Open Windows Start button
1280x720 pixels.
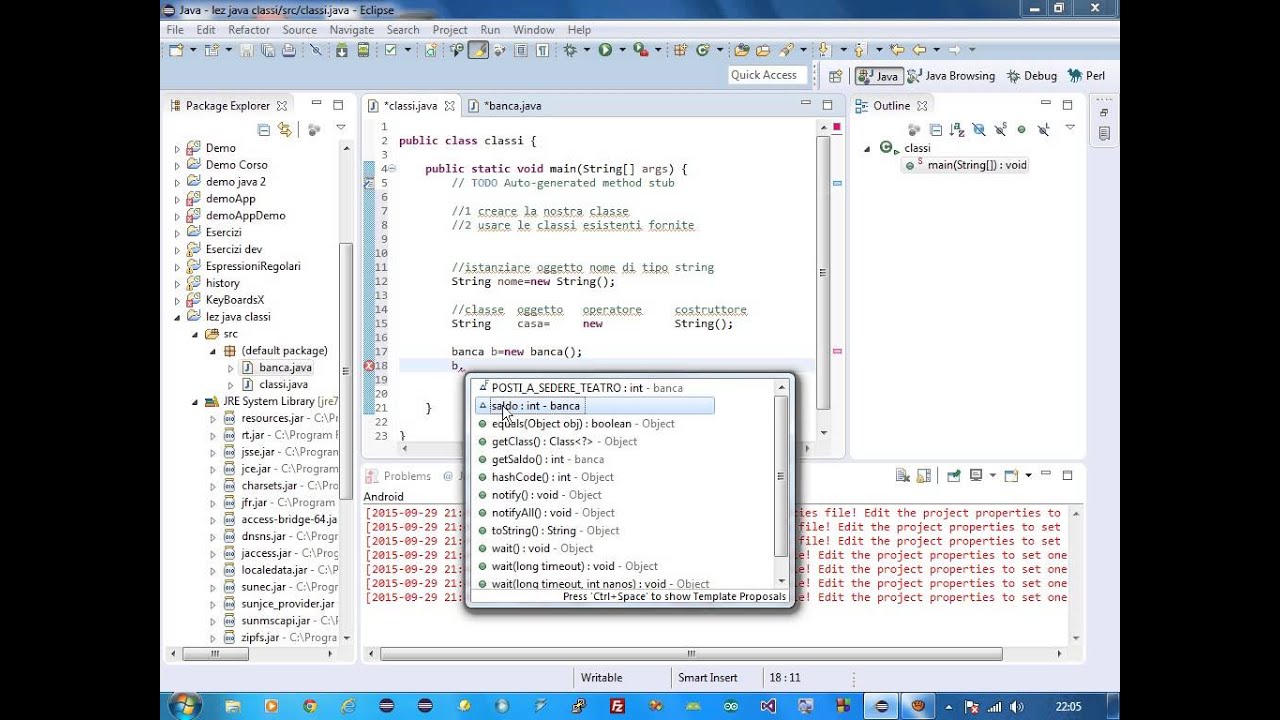pyautogui.click(x=185, y=706)
